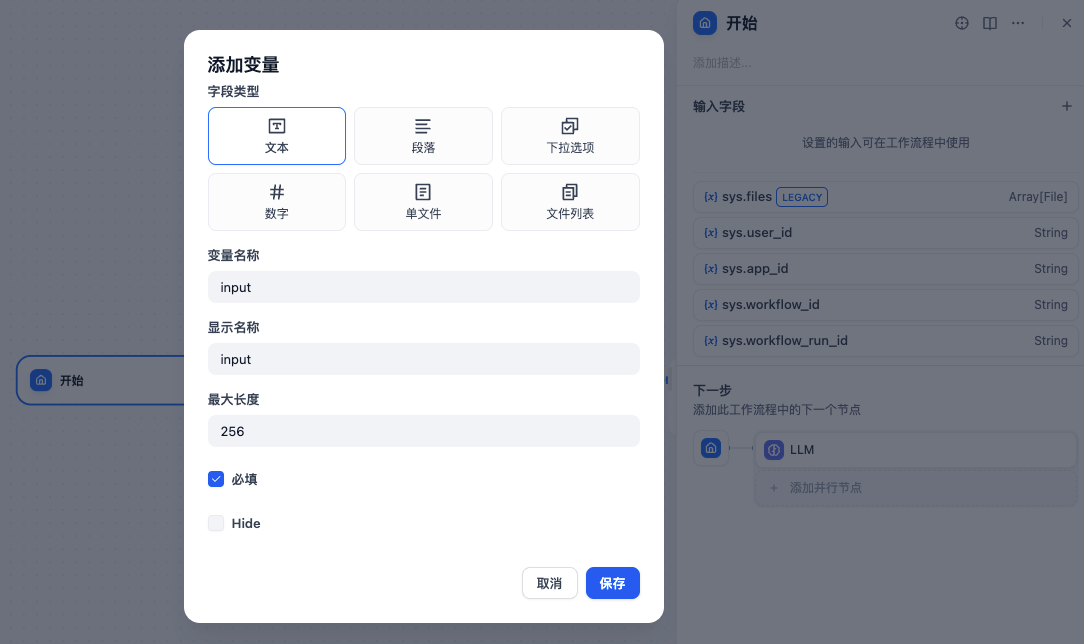Click the globe icon in the 开始 panel header
This screenshot has height=644, width=1084.
pyautogui.click(x=961, y=22)
